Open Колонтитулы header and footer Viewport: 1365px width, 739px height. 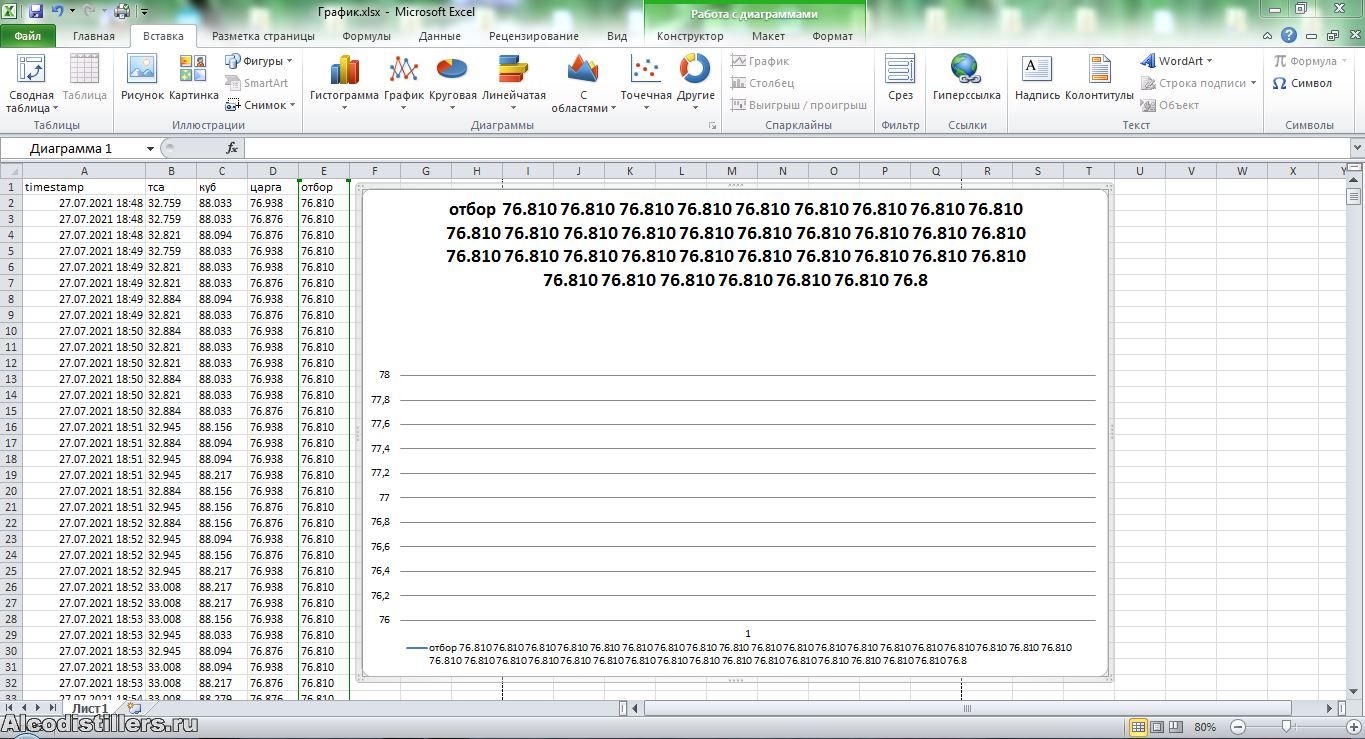click(1099, 78)
